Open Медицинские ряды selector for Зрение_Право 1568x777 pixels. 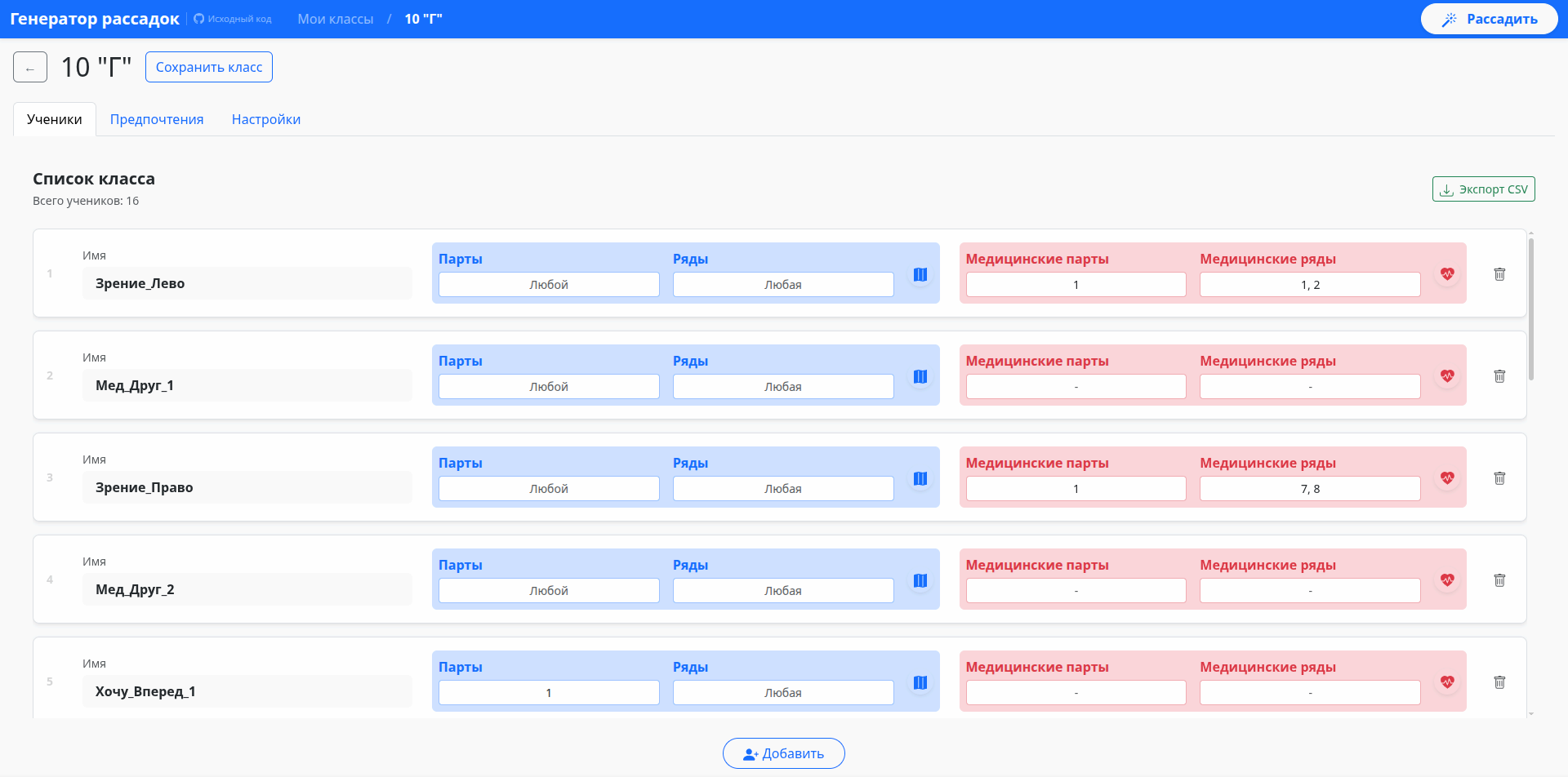pos(1309,489)
